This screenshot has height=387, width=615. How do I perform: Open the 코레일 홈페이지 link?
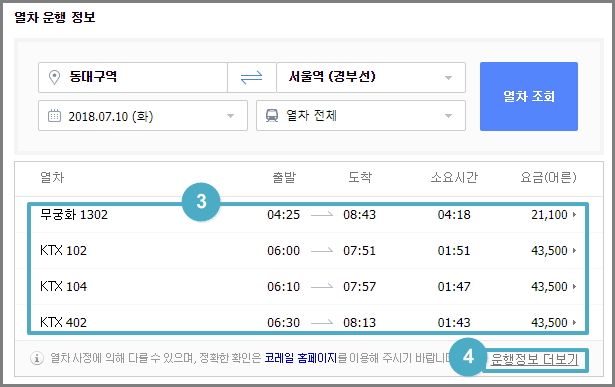click(x=300, y=358)
